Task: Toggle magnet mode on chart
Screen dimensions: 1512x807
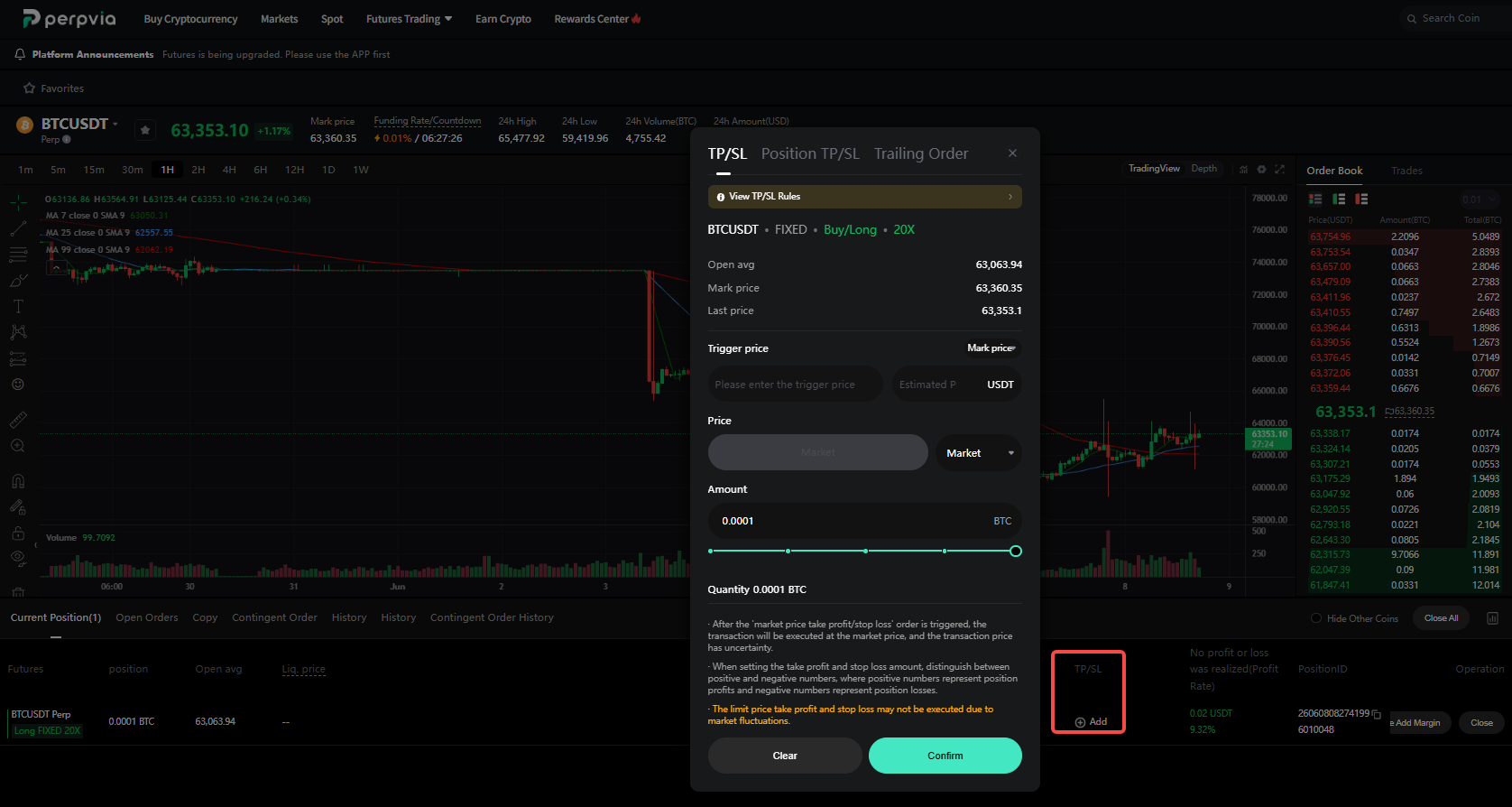Action: (x=18, y=481)
